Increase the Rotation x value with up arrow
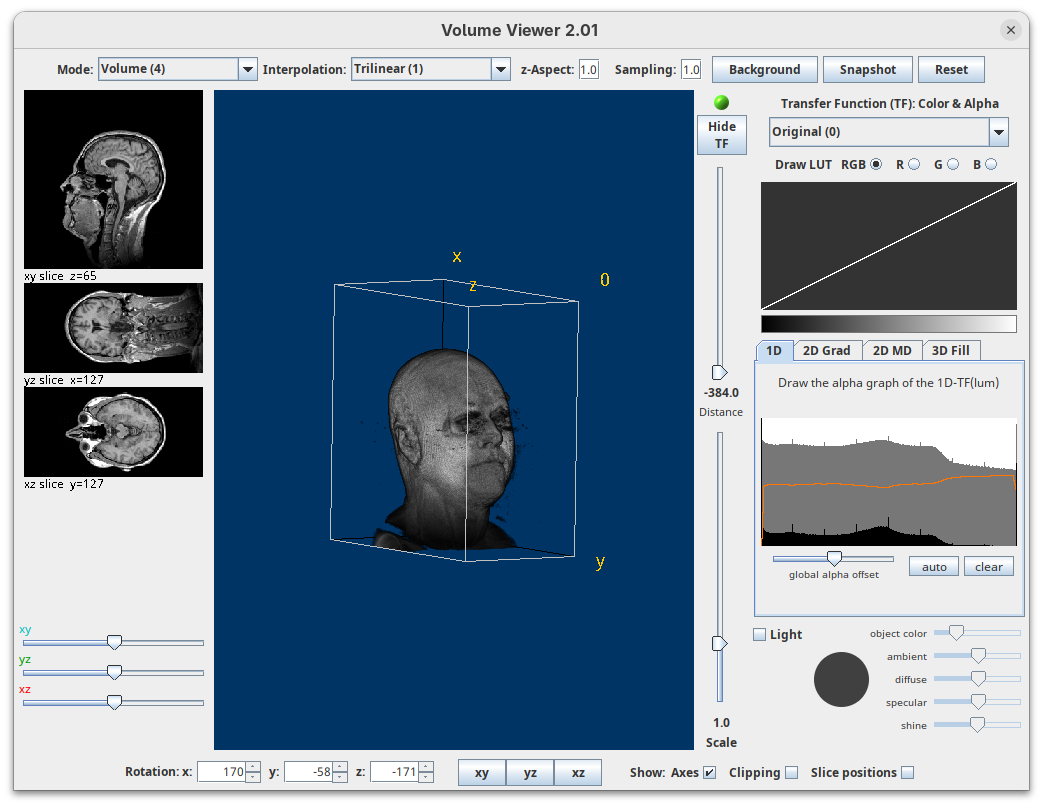This screenshot has width=1043, height=807. pyautogui.click(x=253, y=767)
